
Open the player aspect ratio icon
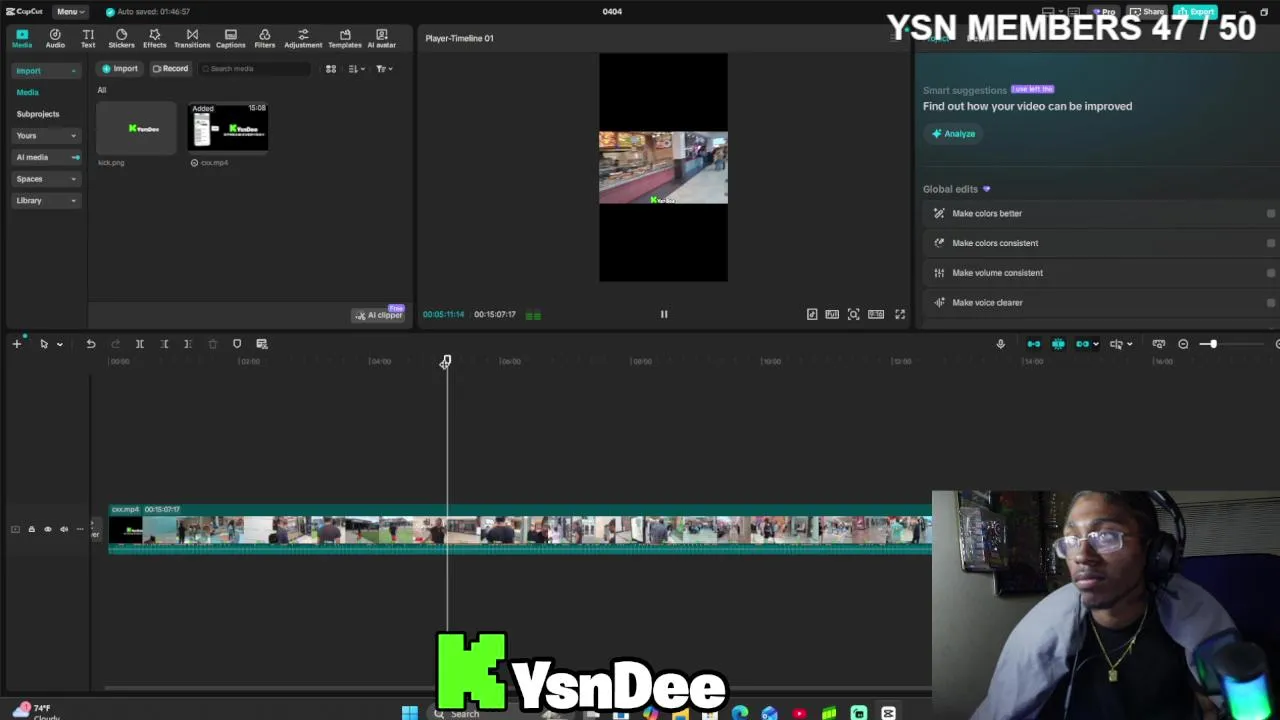tap(876, 314)
